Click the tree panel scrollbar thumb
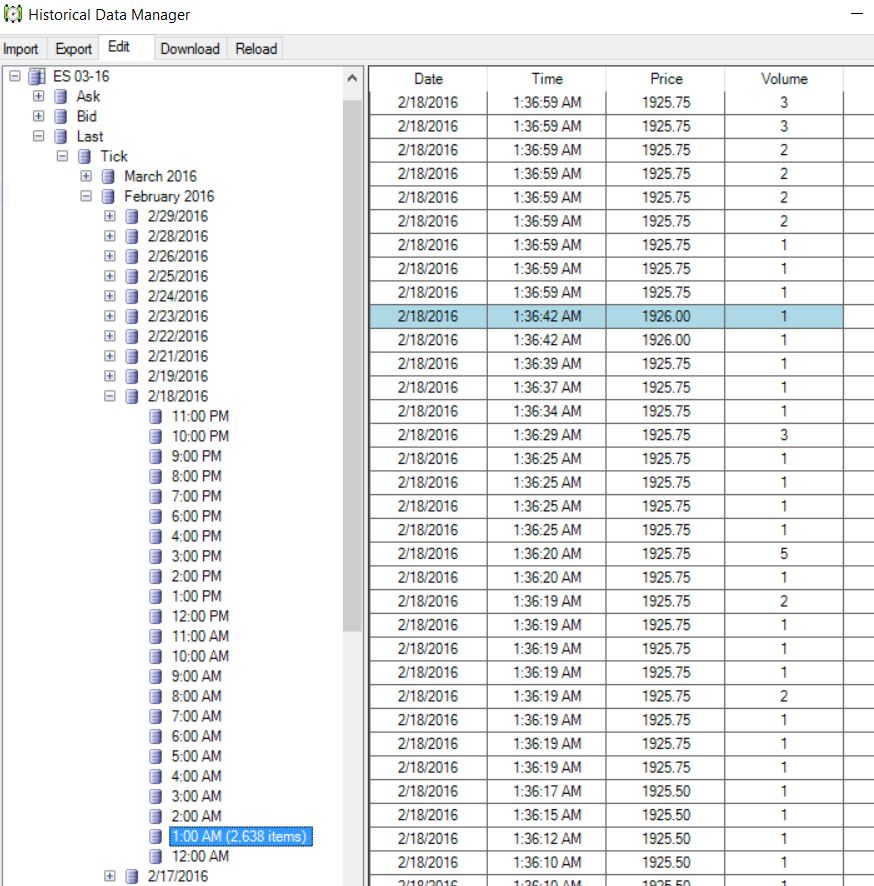 tap(352, 366)
